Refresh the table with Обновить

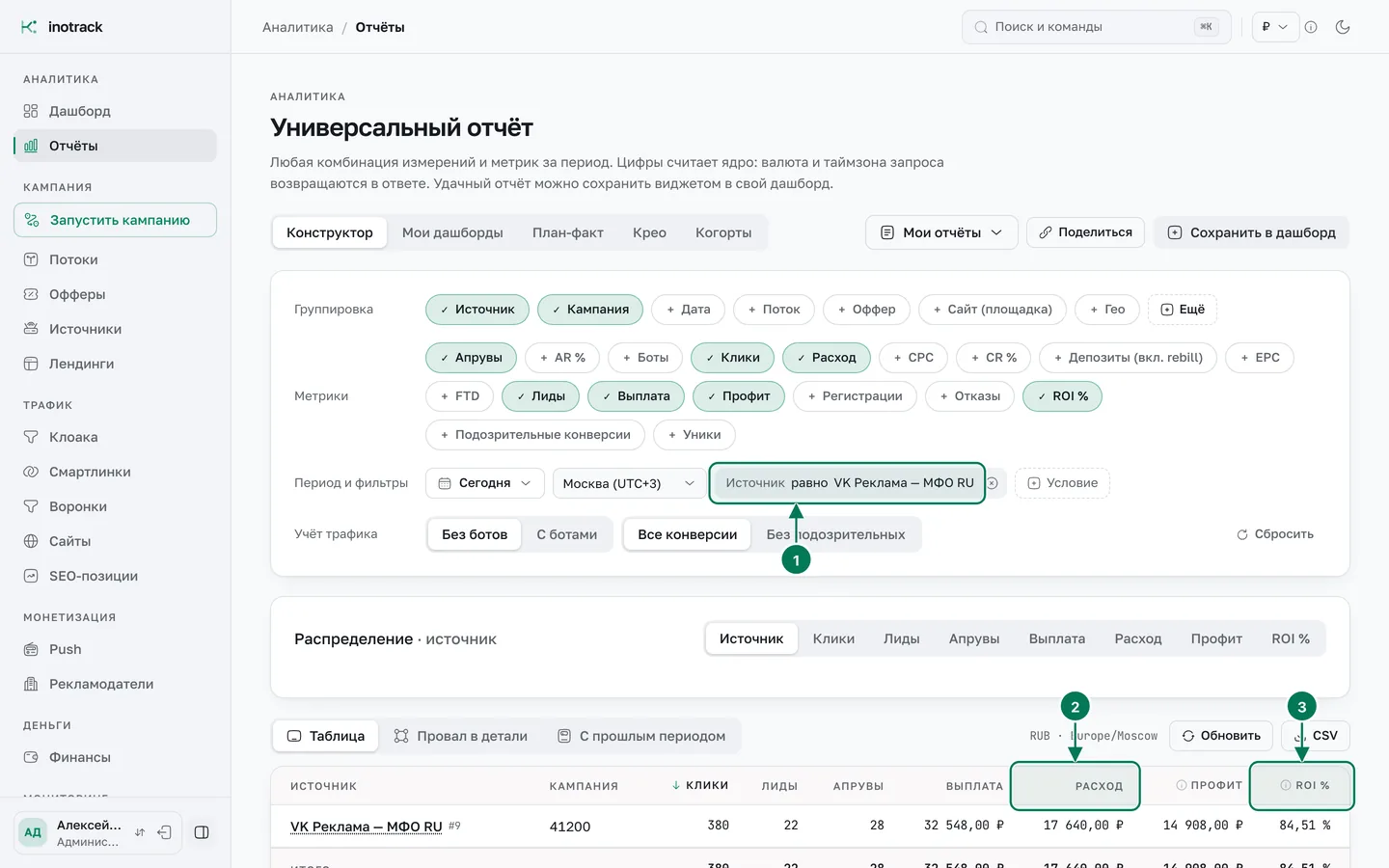[x=1221, y=736]
